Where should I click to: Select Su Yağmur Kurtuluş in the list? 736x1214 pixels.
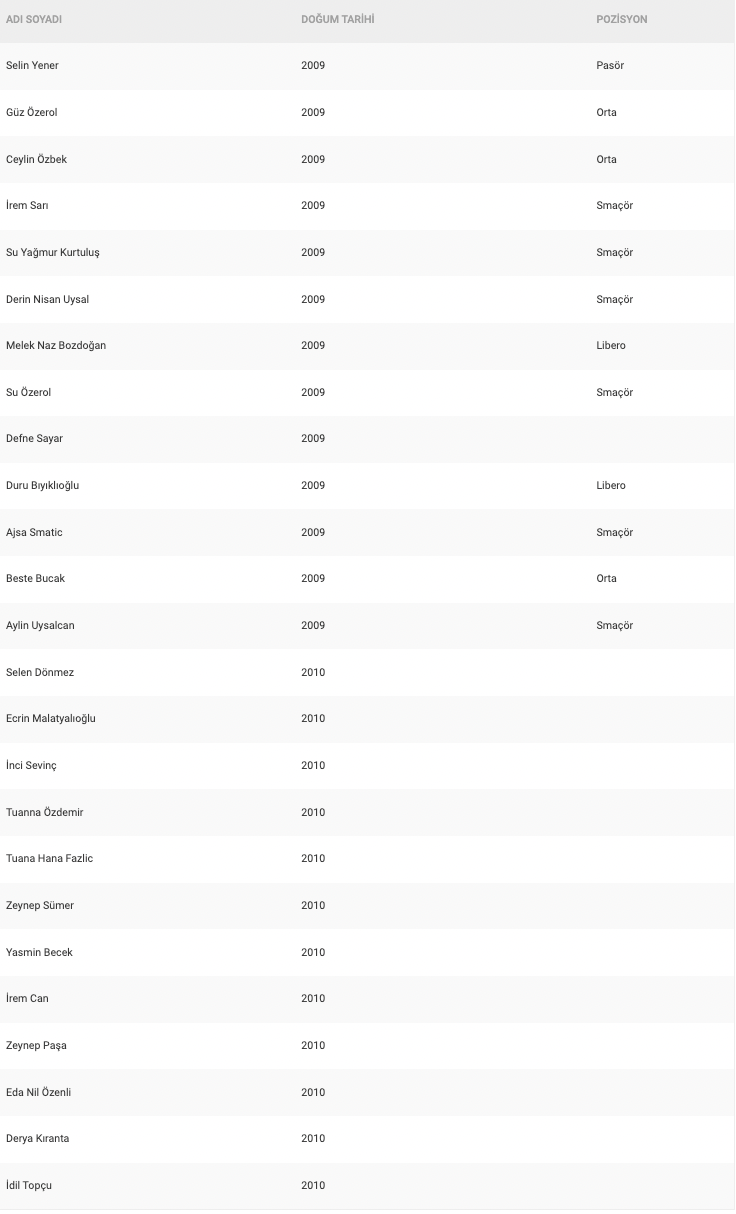point(53,253)
